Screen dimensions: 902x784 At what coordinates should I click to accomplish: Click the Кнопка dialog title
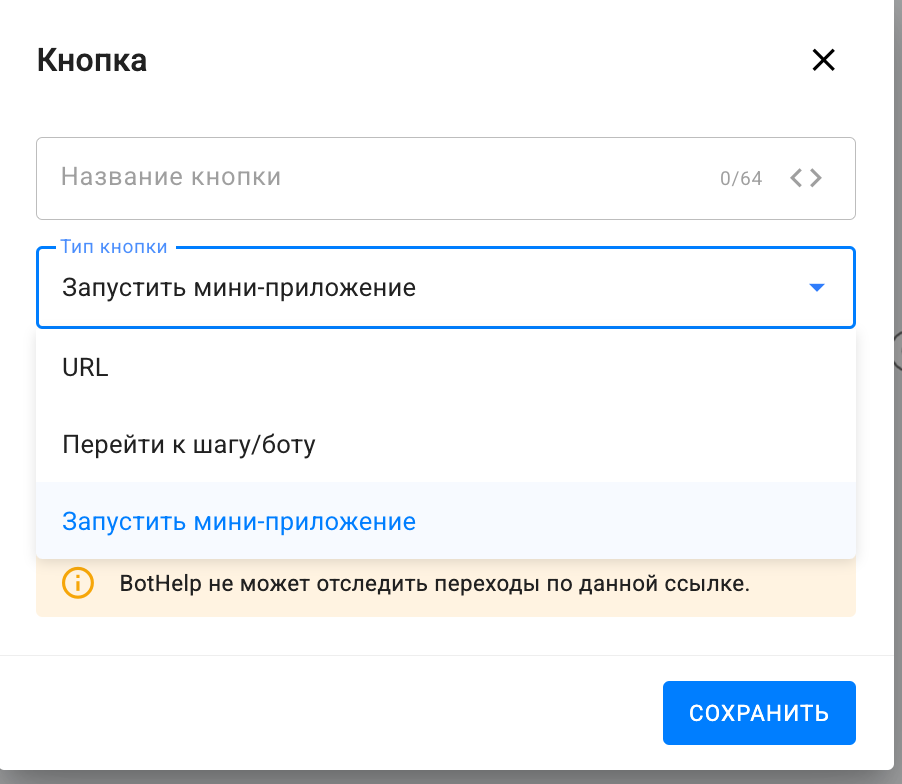(92, 60)
